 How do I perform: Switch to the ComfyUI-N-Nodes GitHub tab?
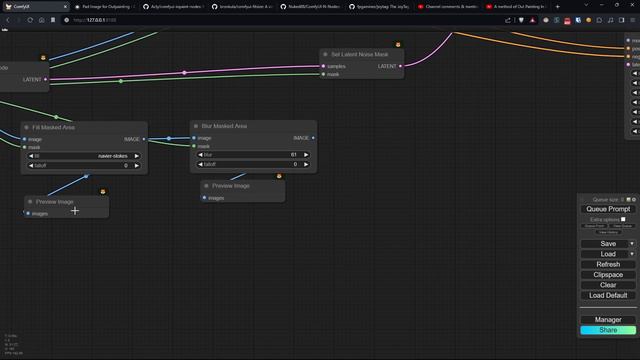(x=311, y=7)
